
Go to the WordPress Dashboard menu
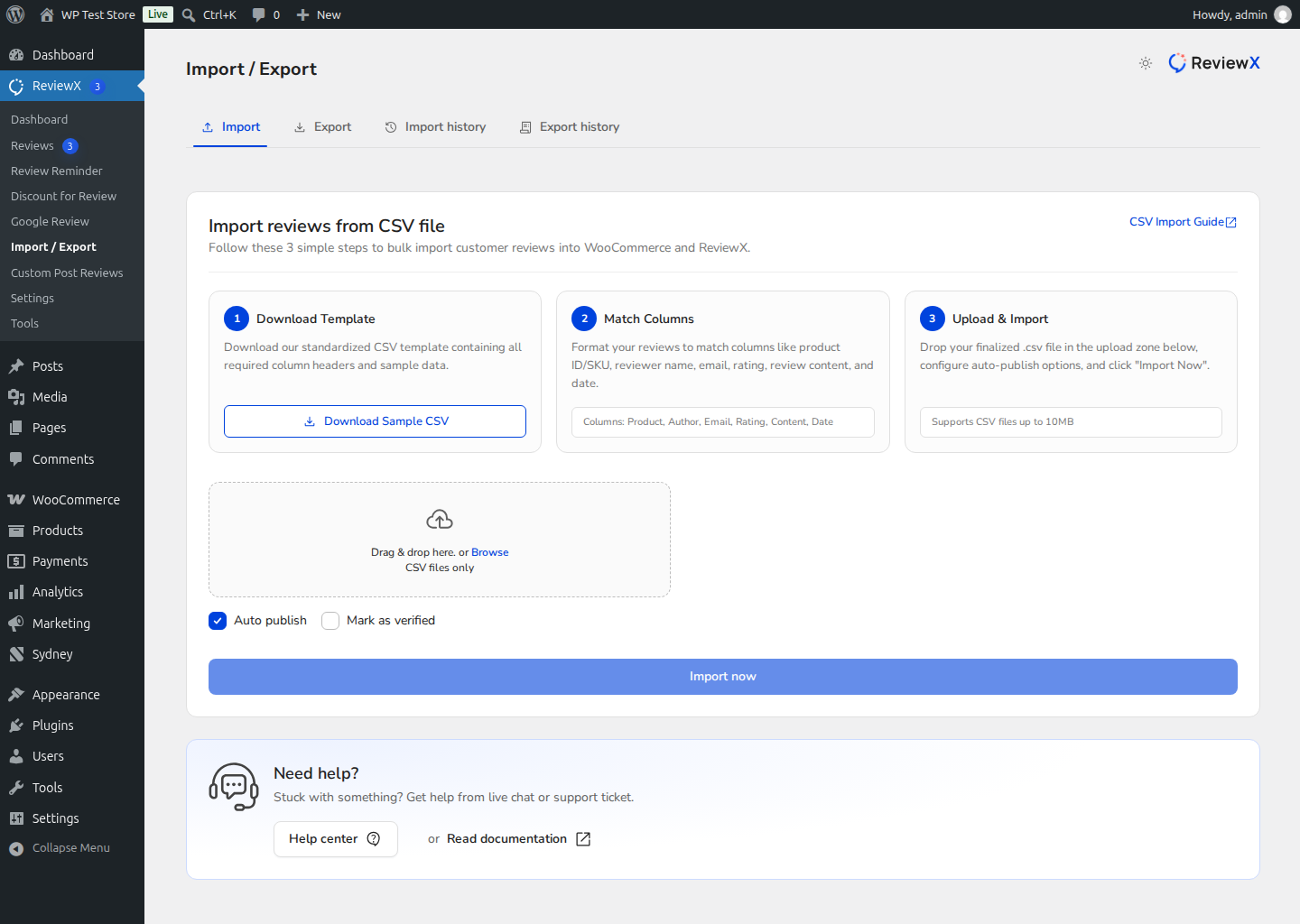pyautogui.click(x=72, y=55)
